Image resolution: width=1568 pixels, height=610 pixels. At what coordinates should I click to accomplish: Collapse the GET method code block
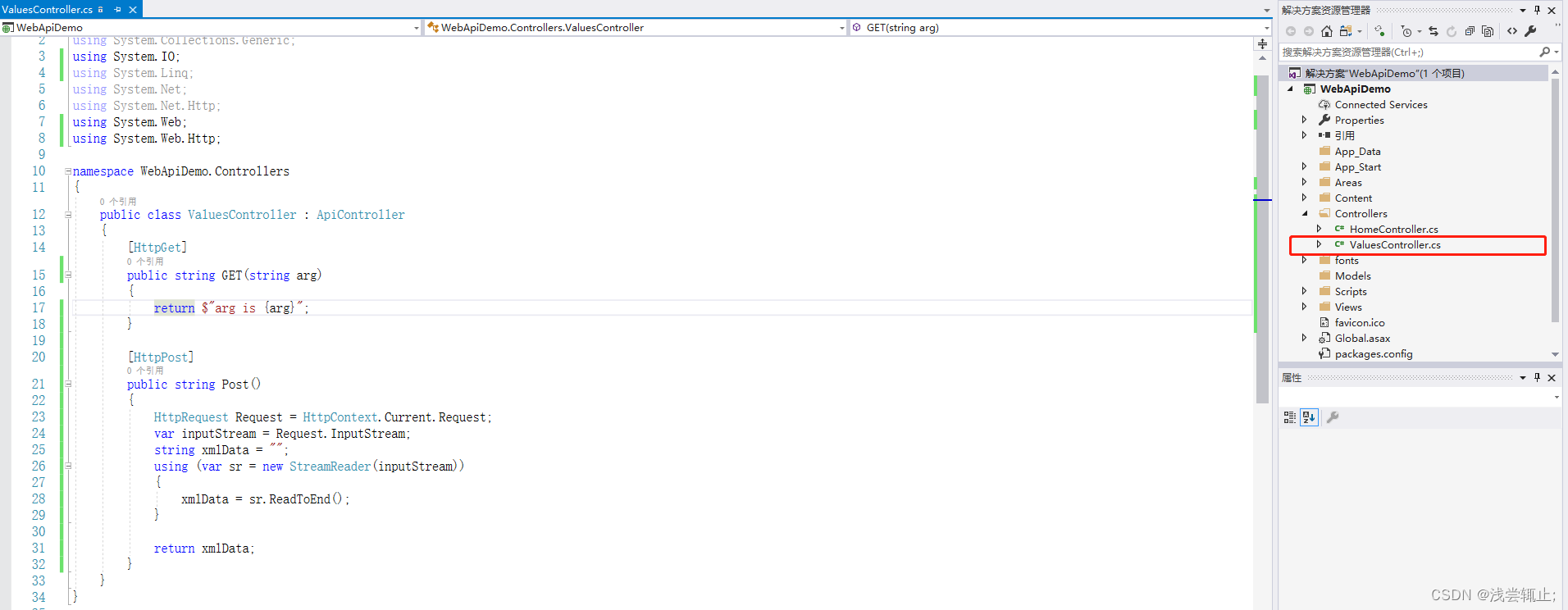coord(68,275)
